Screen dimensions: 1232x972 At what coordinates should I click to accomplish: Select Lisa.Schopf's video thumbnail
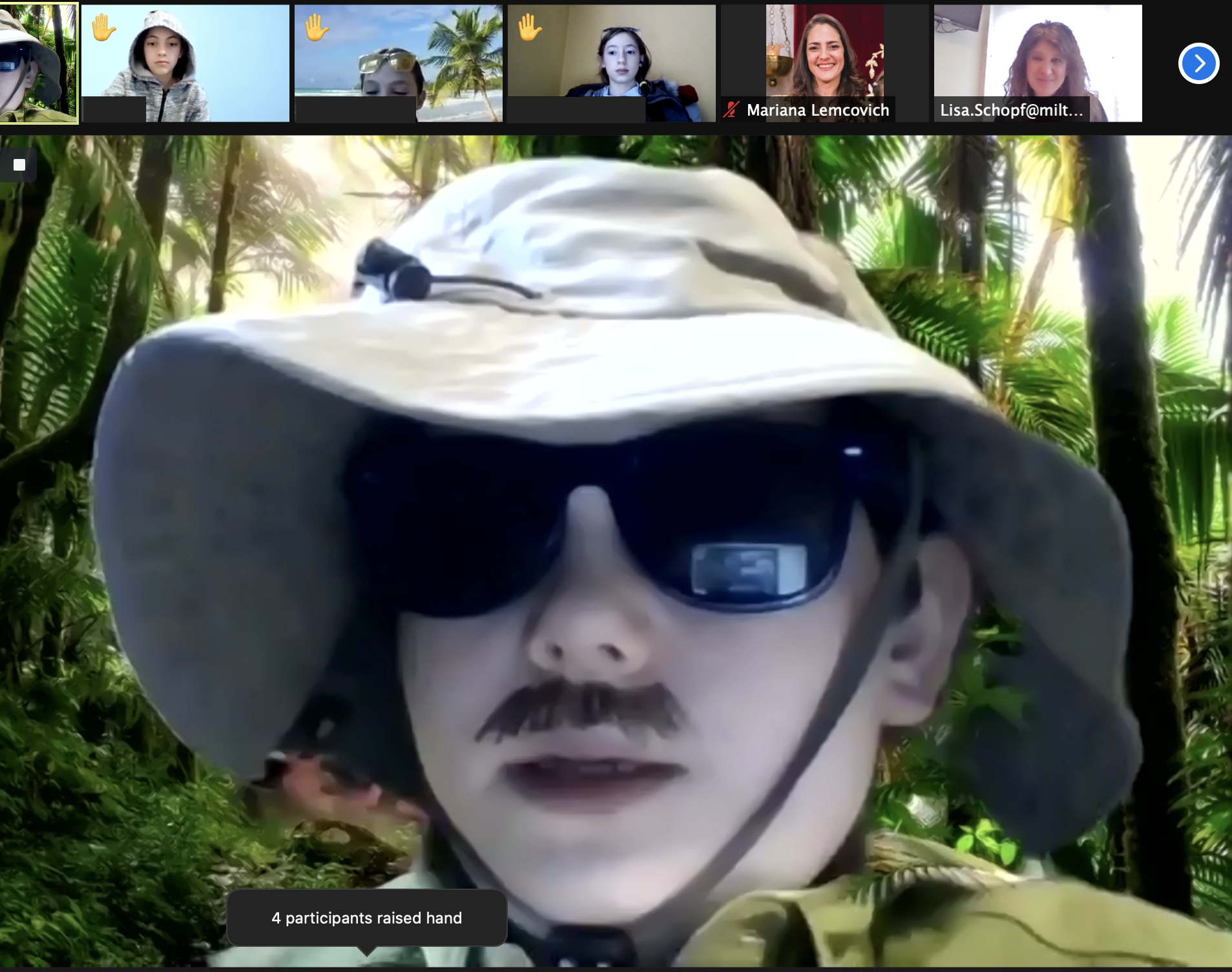[x=1038, y=63]
